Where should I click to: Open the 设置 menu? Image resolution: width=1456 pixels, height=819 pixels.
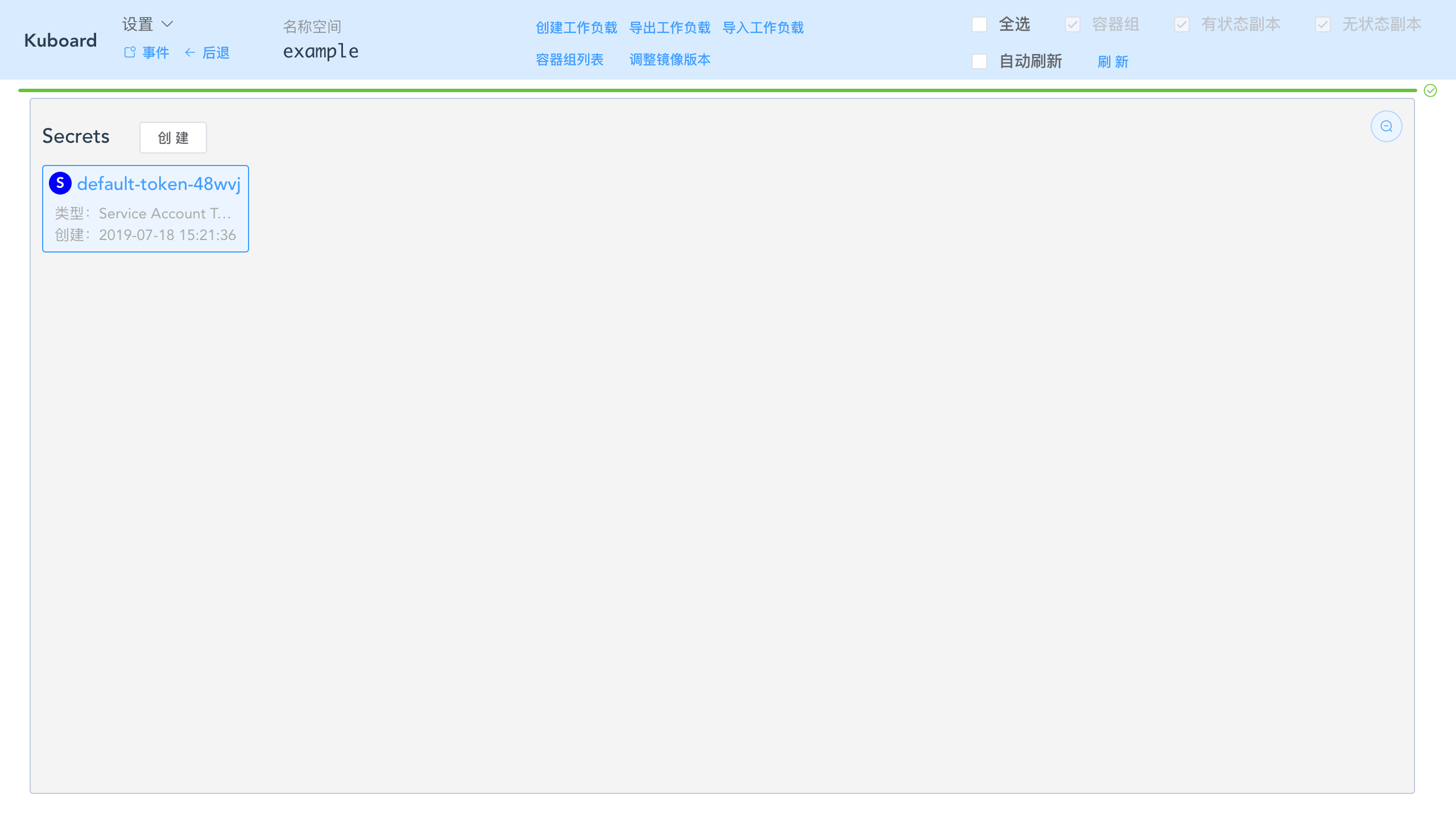tap(138, 24)
